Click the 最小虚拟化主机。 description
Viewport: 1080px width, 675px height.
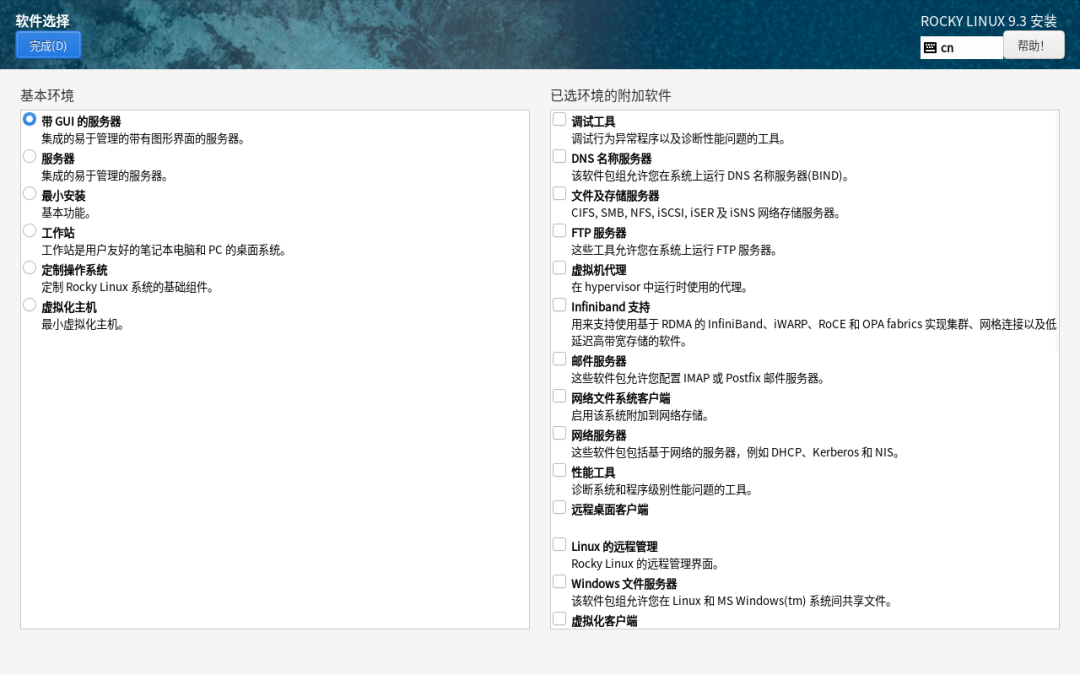point(83,324)
